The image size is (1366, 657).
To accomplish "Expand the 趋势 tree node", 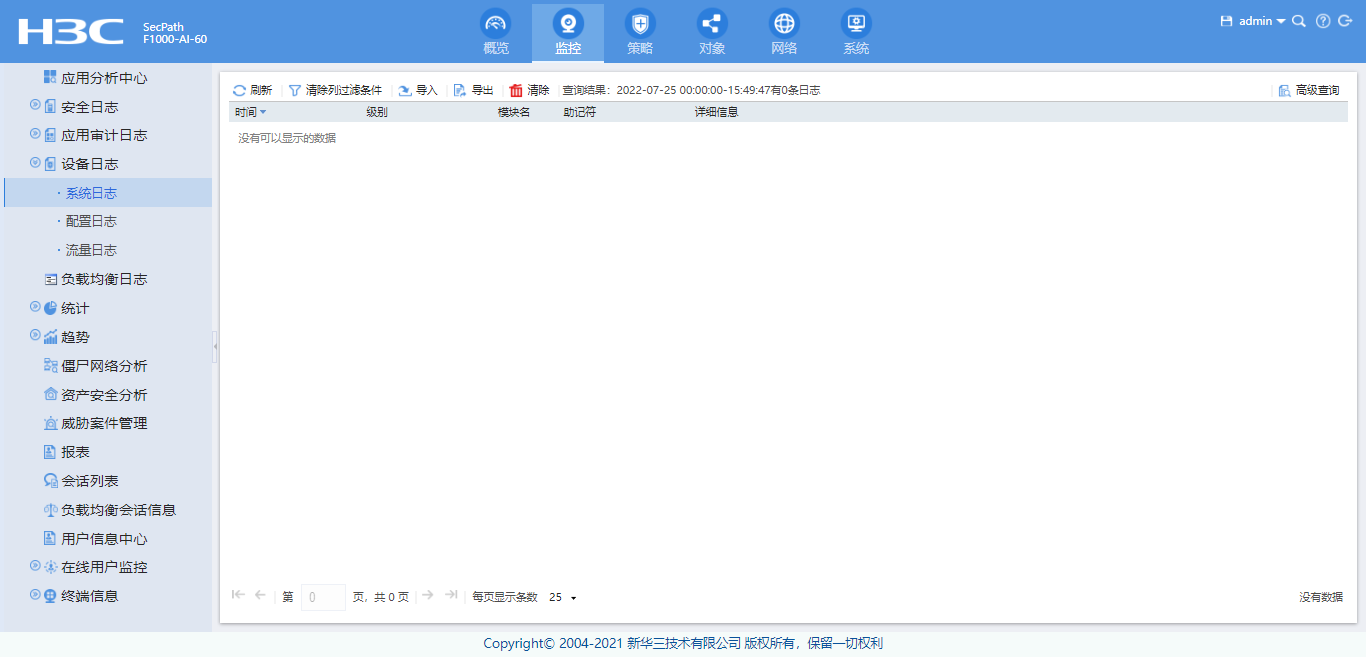I will (x=35, y=335).
